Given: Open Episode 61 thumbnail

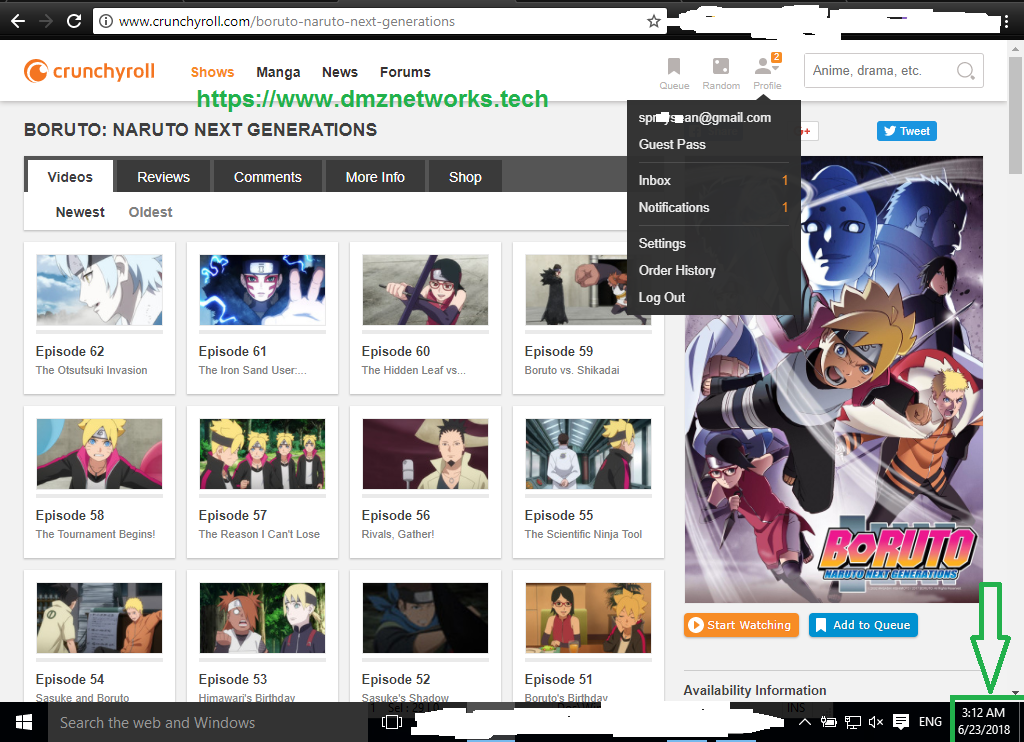Looking at the screenshot, I should point(263,290).
